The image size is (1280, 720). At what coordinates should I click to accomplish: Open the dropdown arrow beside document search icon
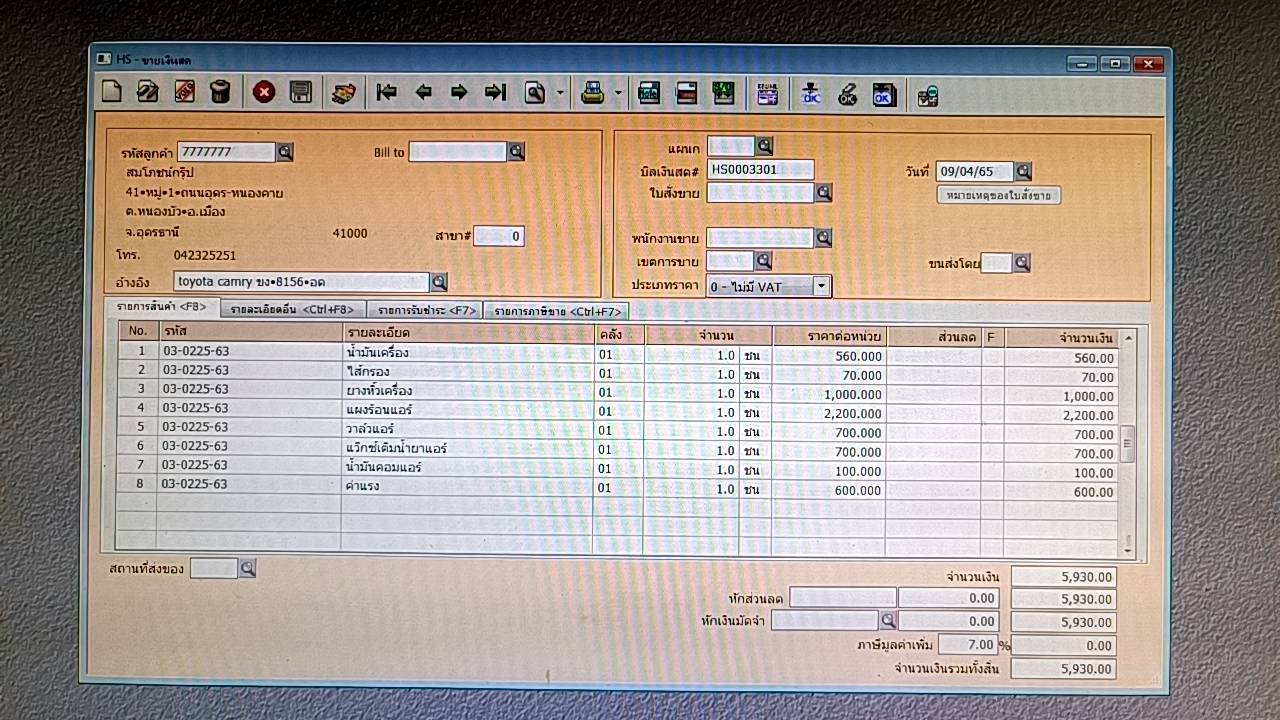pyautogui.click(x=560, y=94)
